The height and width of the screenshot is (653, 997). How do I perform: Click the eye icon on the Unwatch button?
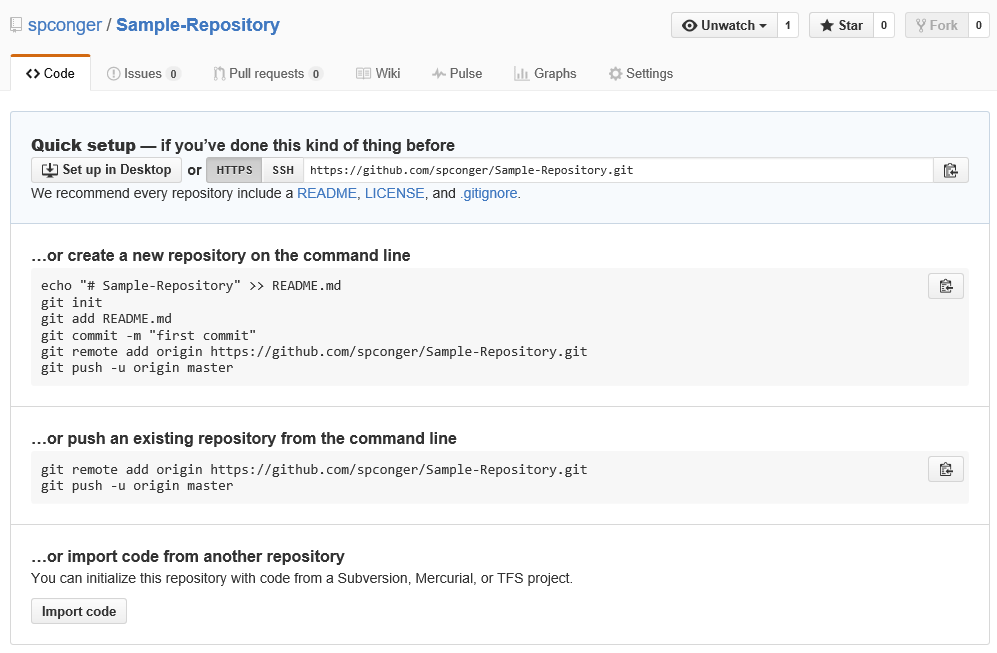692,24
